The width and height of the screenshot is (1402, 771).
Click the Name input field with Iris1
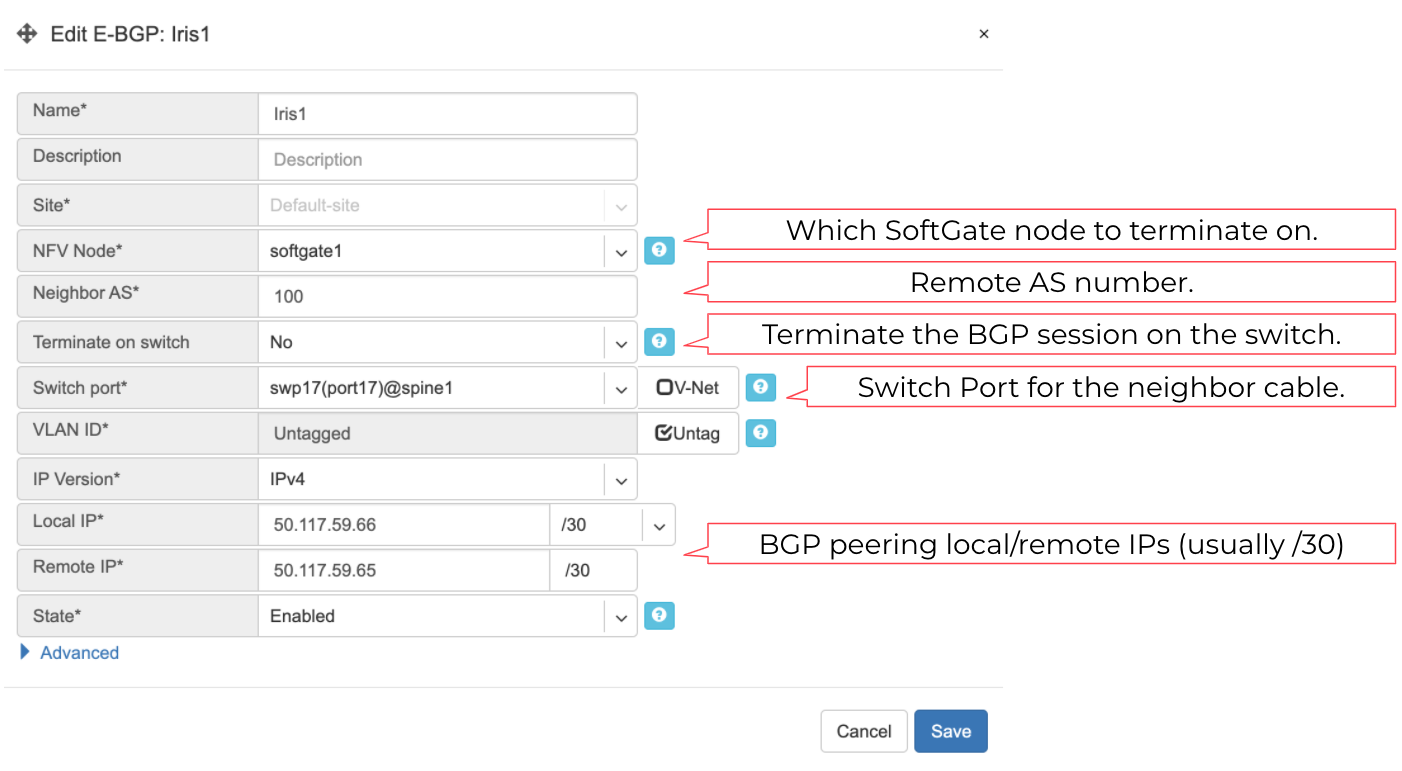[x=447, y=114]
